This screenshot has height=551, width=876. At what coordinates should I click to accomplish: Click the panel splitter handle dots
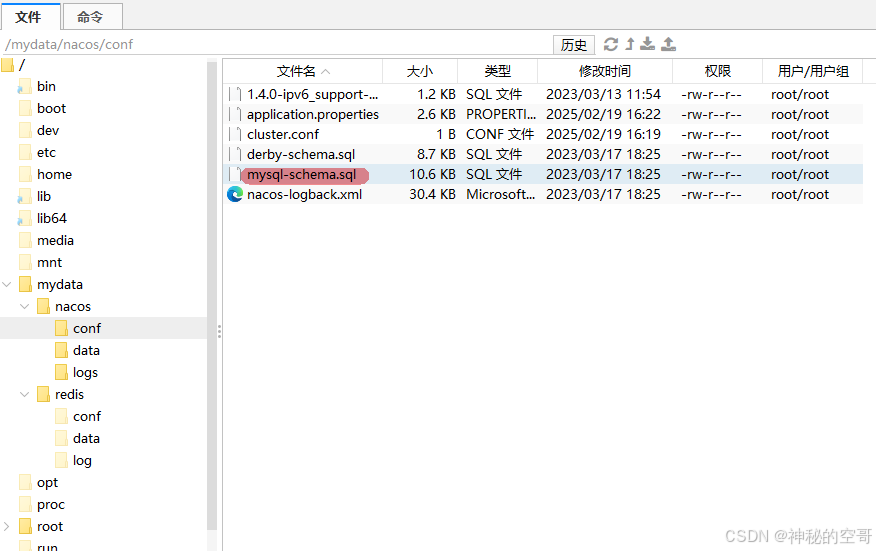(220, 331)
